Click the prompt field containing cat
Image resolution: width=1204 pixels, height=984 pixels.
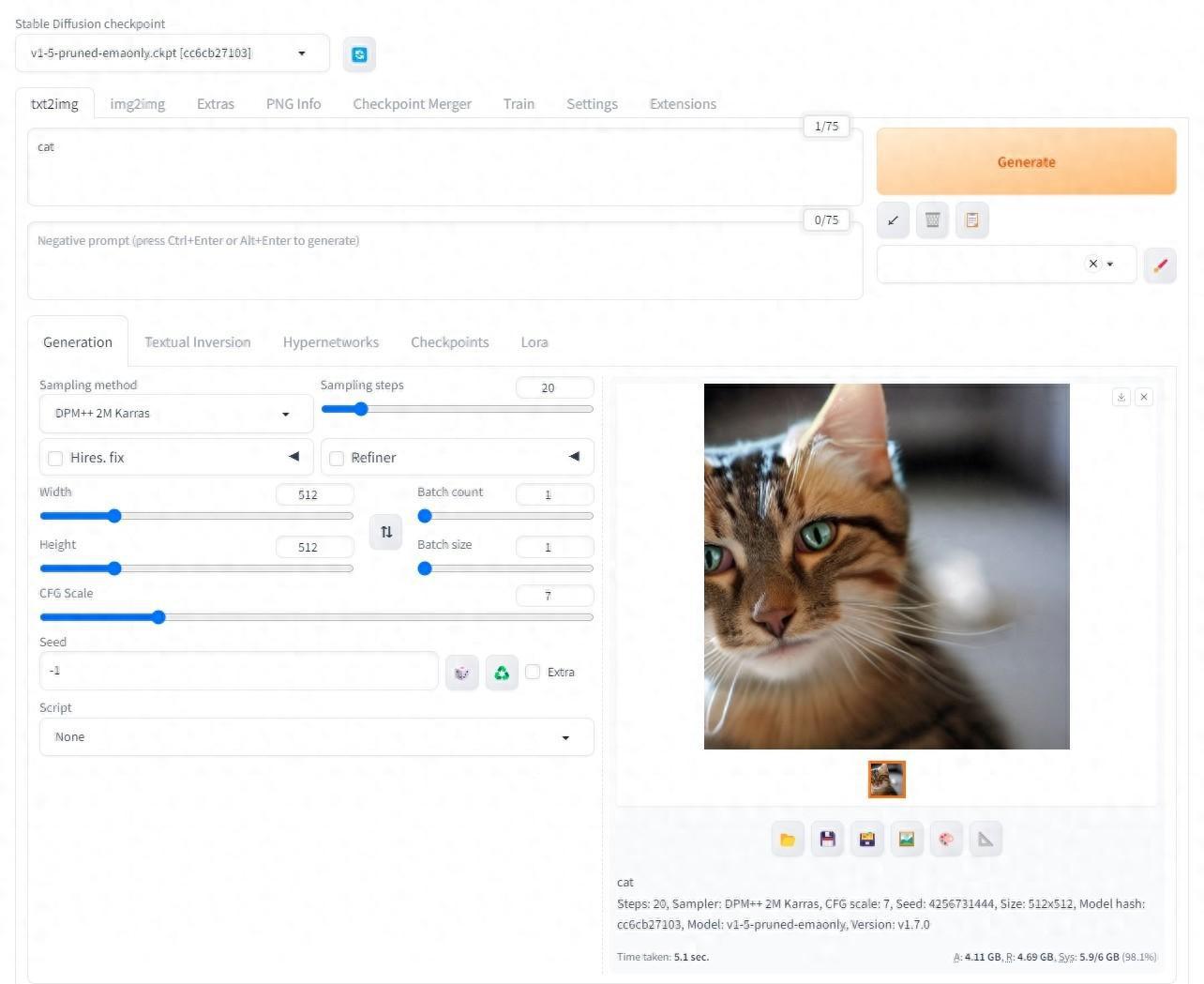pos(445,169)
